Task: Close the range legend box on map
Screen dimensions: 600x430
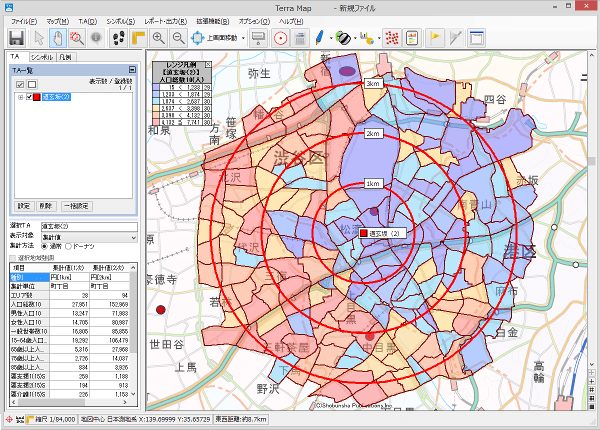Action: (x=208, y=65)
